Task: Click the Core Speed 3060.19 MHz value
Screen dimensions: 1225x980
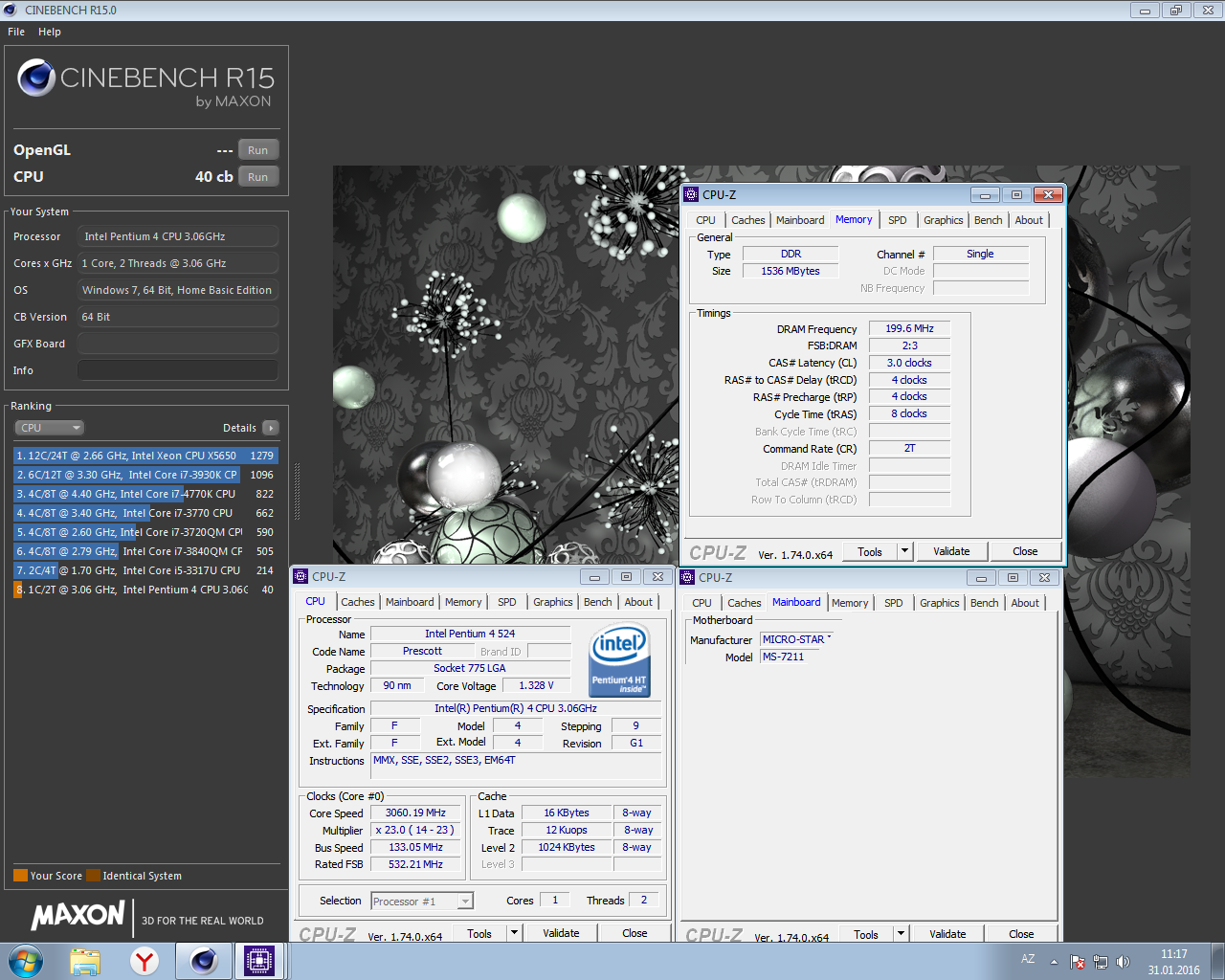Action: click(415, 813)
